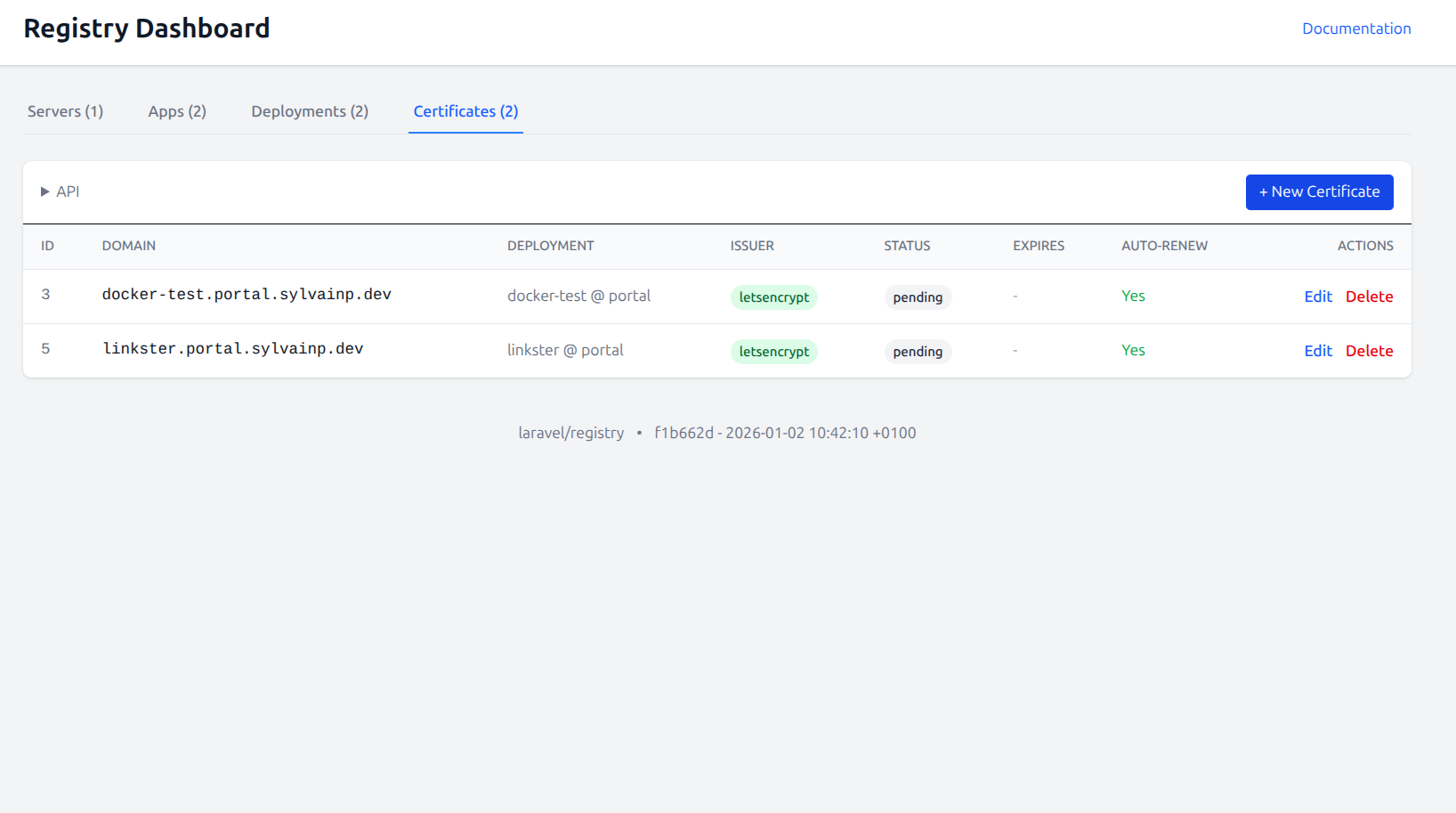Viewport: 1456px width, 813px height.
Task: Click the New Certificate button
Action: click(x=1319, y=192)
